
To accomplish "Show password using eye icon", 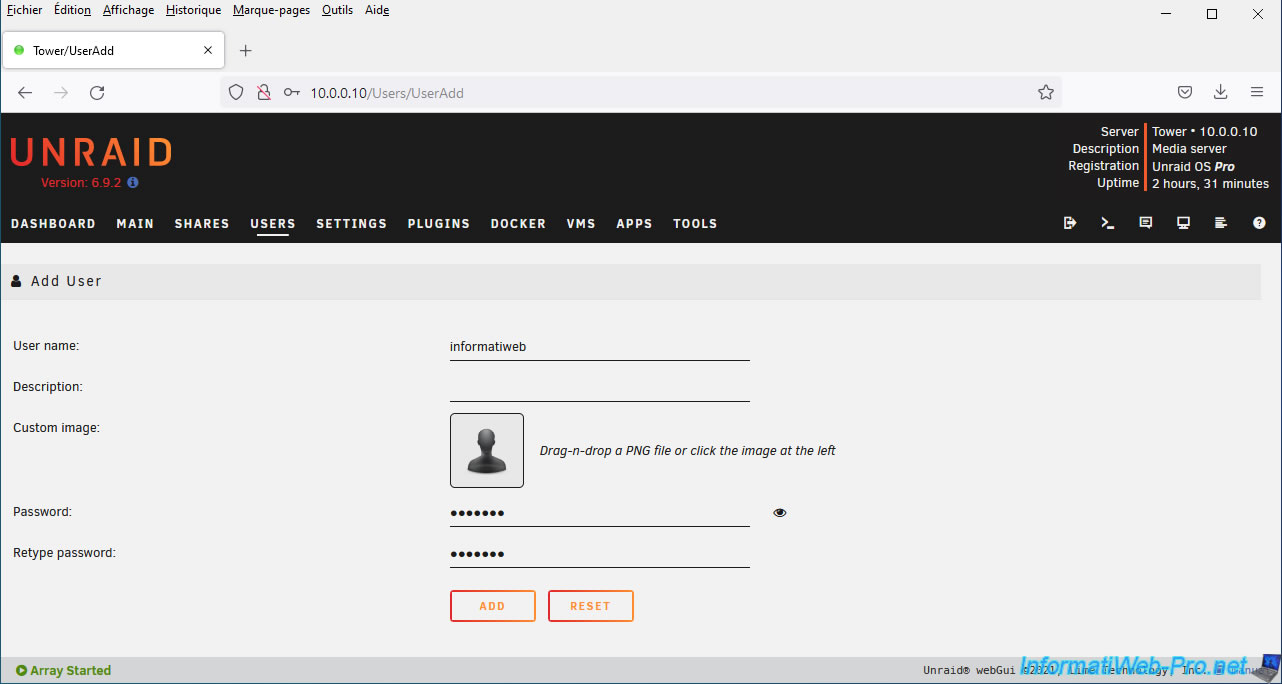I will point(780,513).
